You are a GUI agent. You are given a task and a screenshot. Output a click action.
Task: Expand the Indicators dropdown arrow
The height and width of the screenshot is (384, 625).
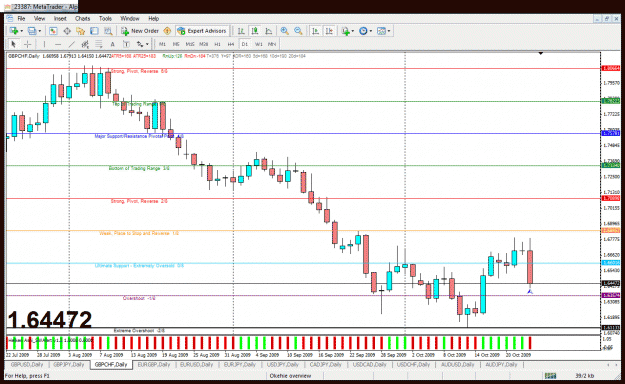tap(353, 31)
